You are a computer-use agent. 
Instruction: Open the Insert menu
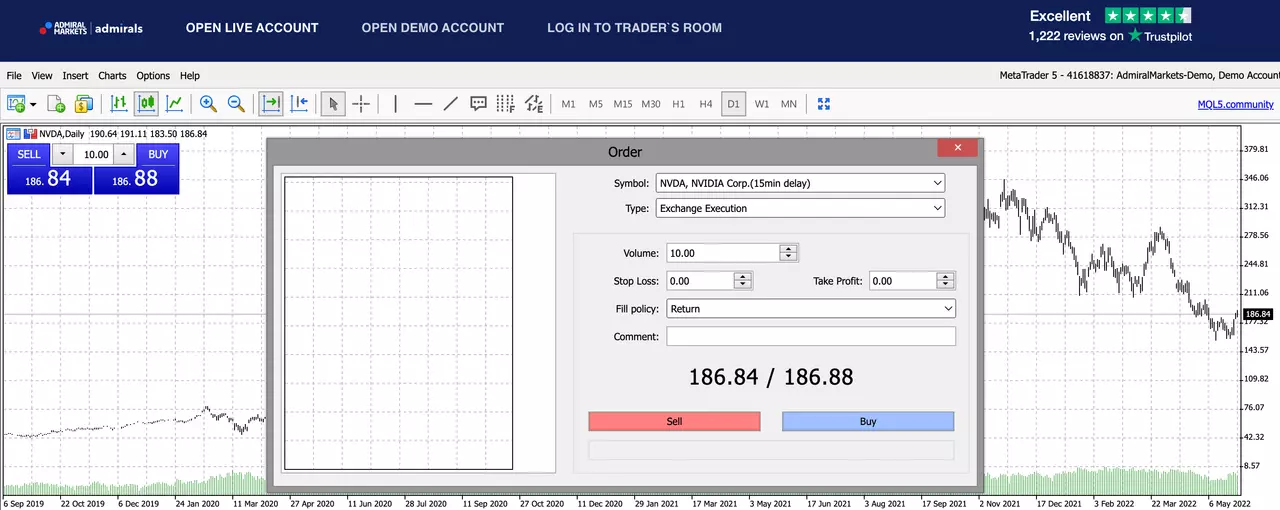point(75,76)
